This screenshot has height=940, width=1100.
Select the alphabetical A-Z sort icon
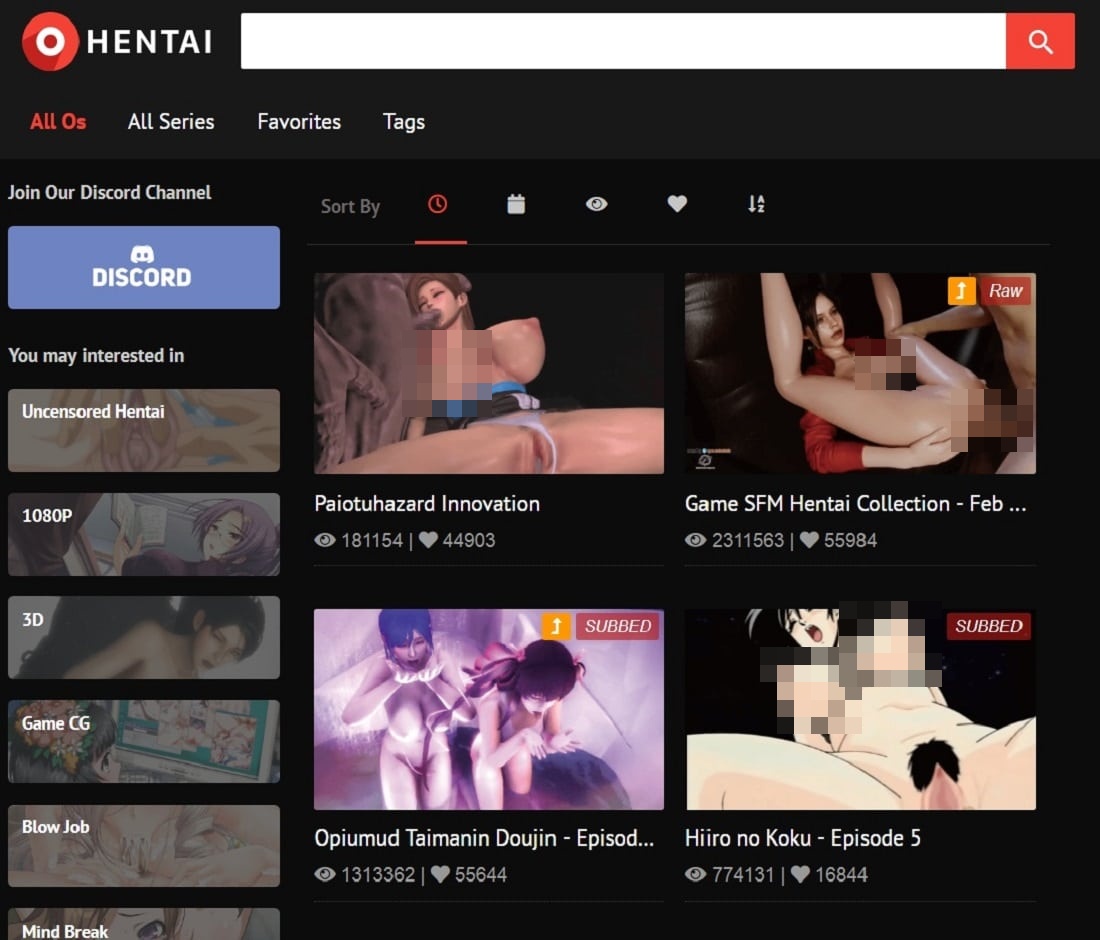click(x=756, y=205)
